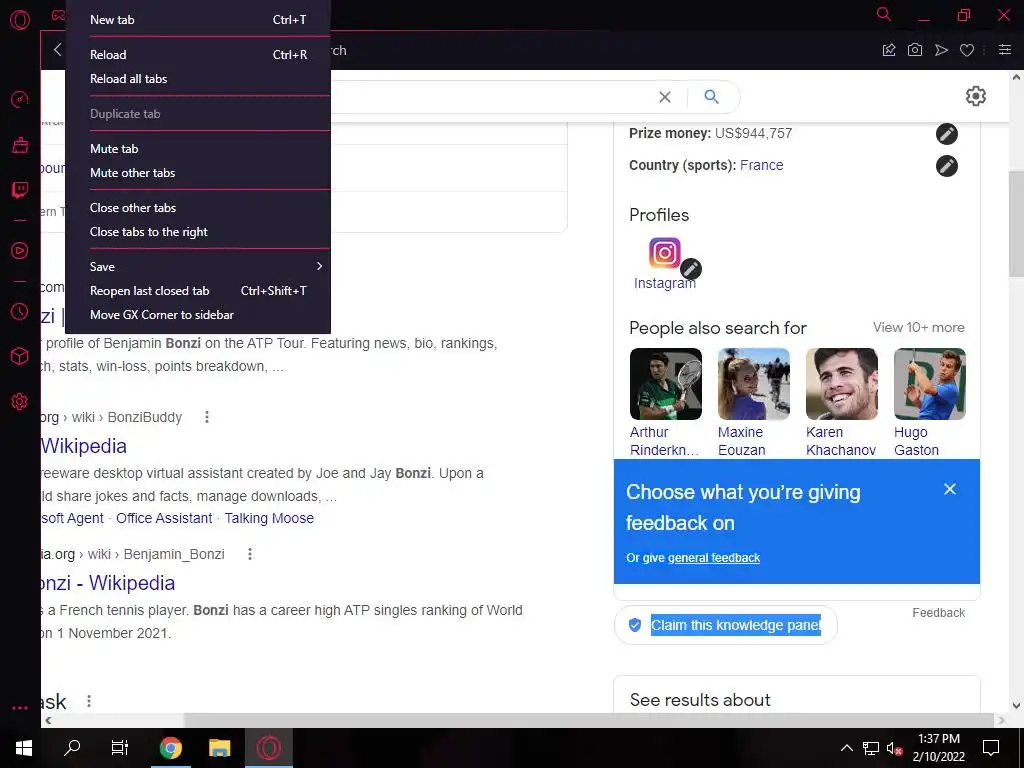Open Settings gear in Opera sidebar
The image size is (1024, 768).
coord(20,402)
